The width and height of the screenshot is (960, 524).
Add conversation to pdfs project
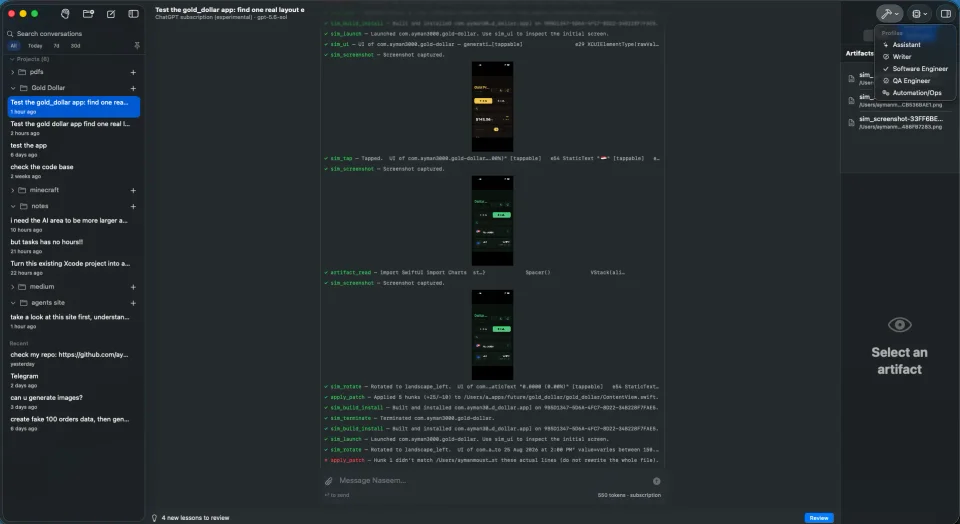coord(133,72)
